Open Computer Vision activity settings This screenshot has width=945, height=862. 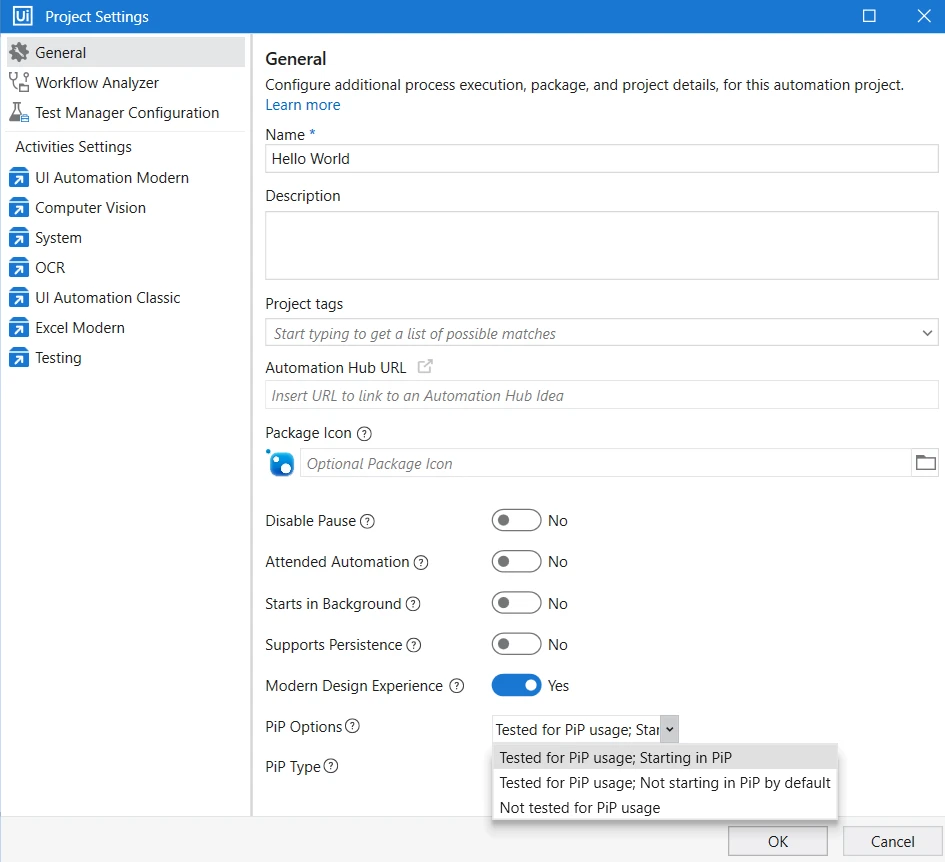tap(126, 208)
